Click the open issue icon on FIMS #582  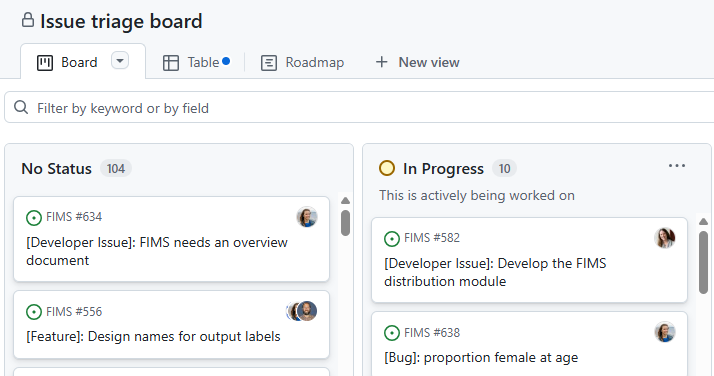[392, 239]
